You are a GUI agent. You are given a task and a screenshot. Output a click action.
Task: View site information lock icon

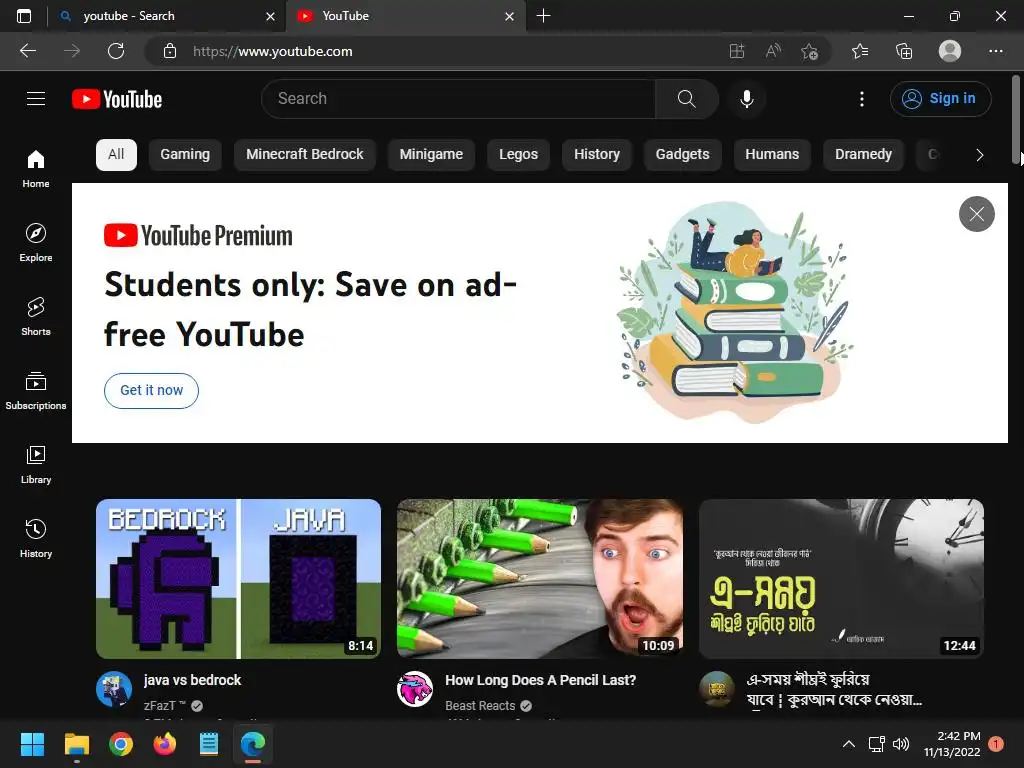click(x=170, y=51)
